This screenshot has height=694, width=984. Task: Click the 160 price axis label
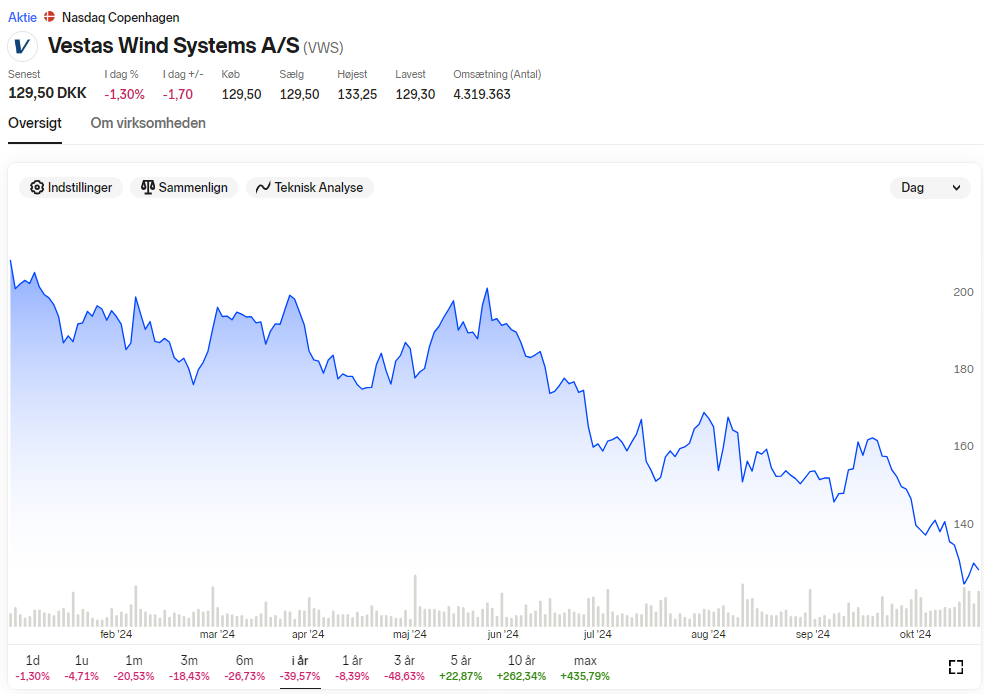[x=963, y=446]
